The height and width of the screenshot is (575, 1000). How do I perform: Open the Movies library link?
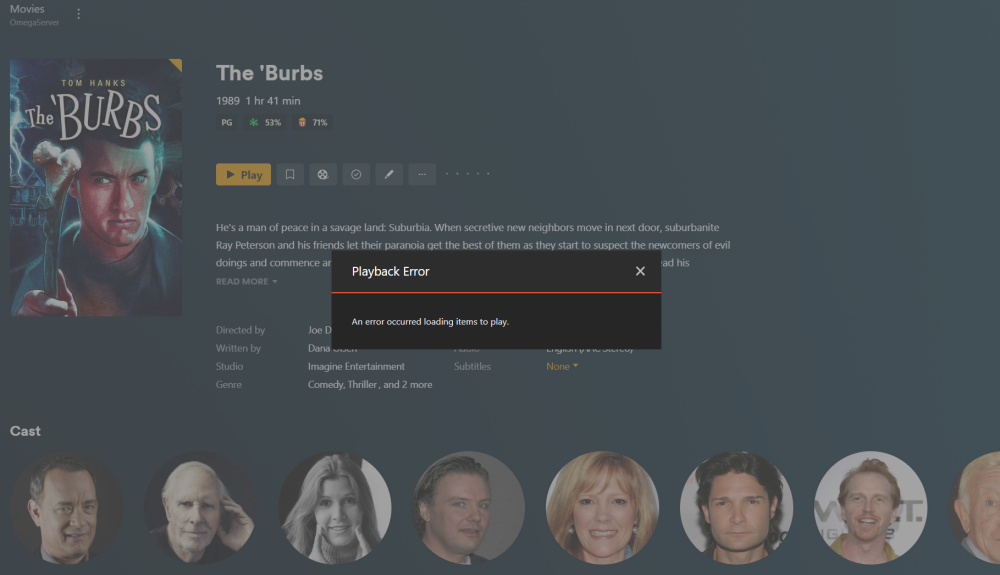27,9
